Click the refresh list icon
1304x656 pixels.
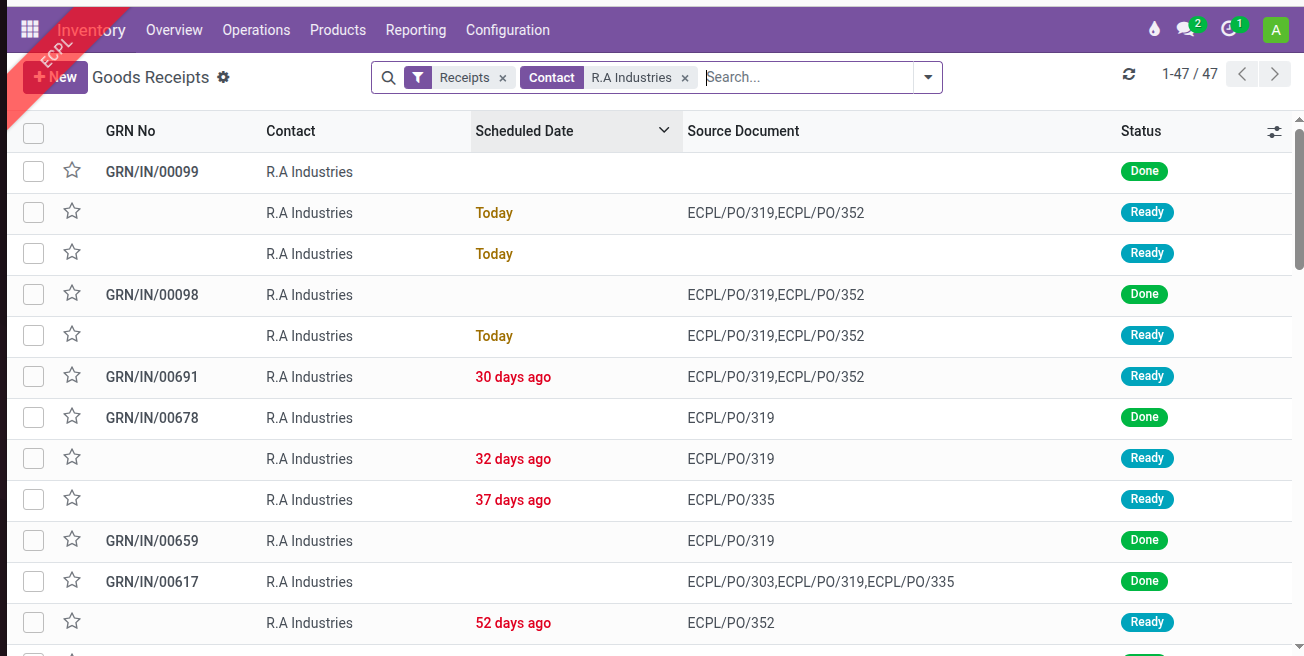(1129, 75)
